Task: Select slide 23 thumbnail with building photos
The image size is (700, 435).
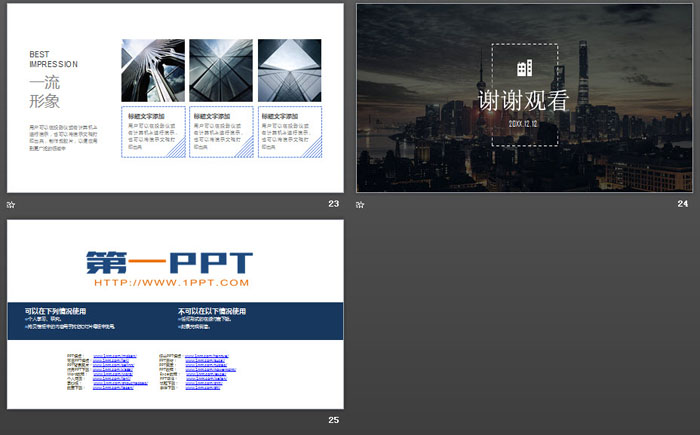Action: pos(175,98)
